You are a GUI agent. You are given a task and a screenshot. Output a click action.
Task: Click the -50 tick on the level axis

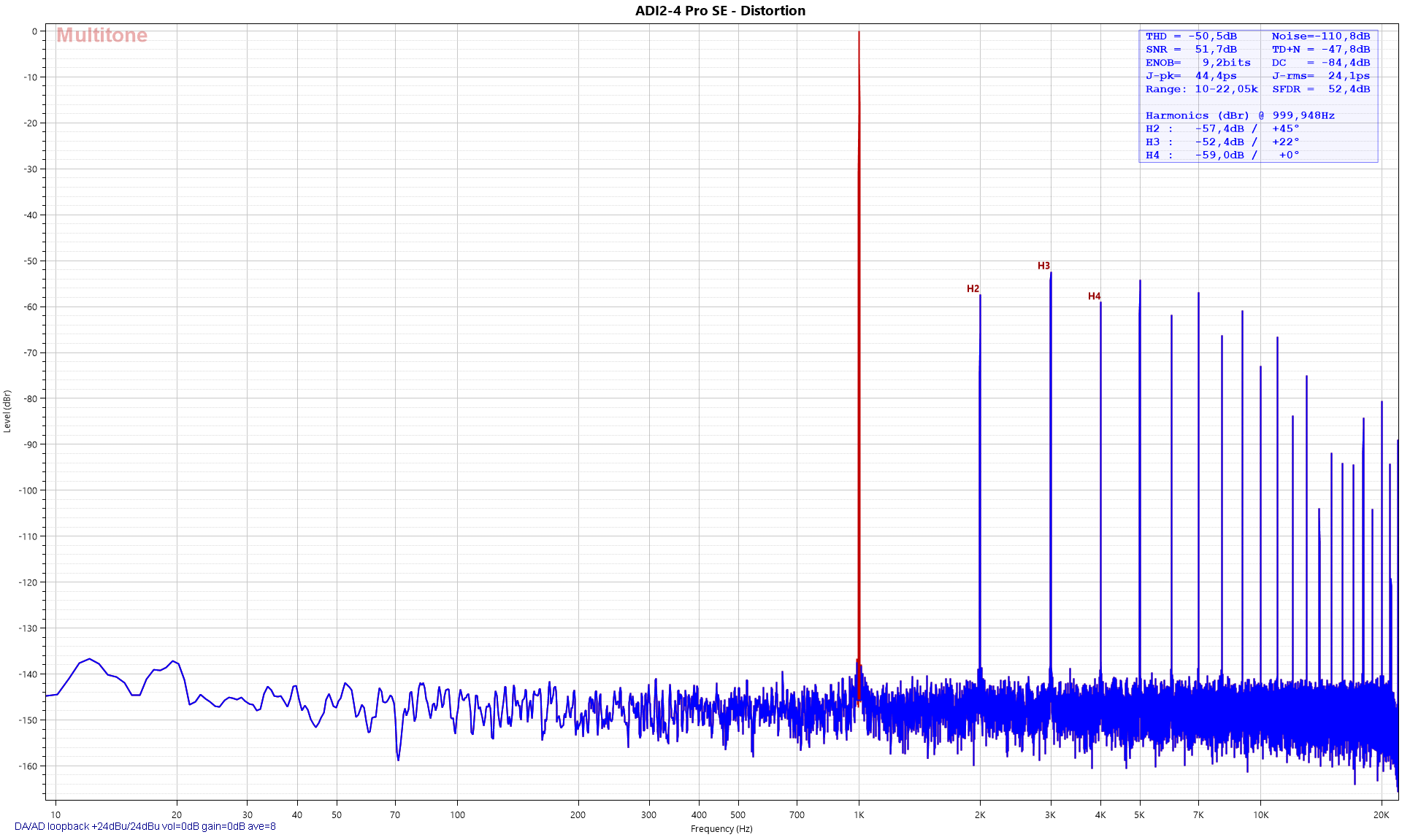tap(29, 261)
